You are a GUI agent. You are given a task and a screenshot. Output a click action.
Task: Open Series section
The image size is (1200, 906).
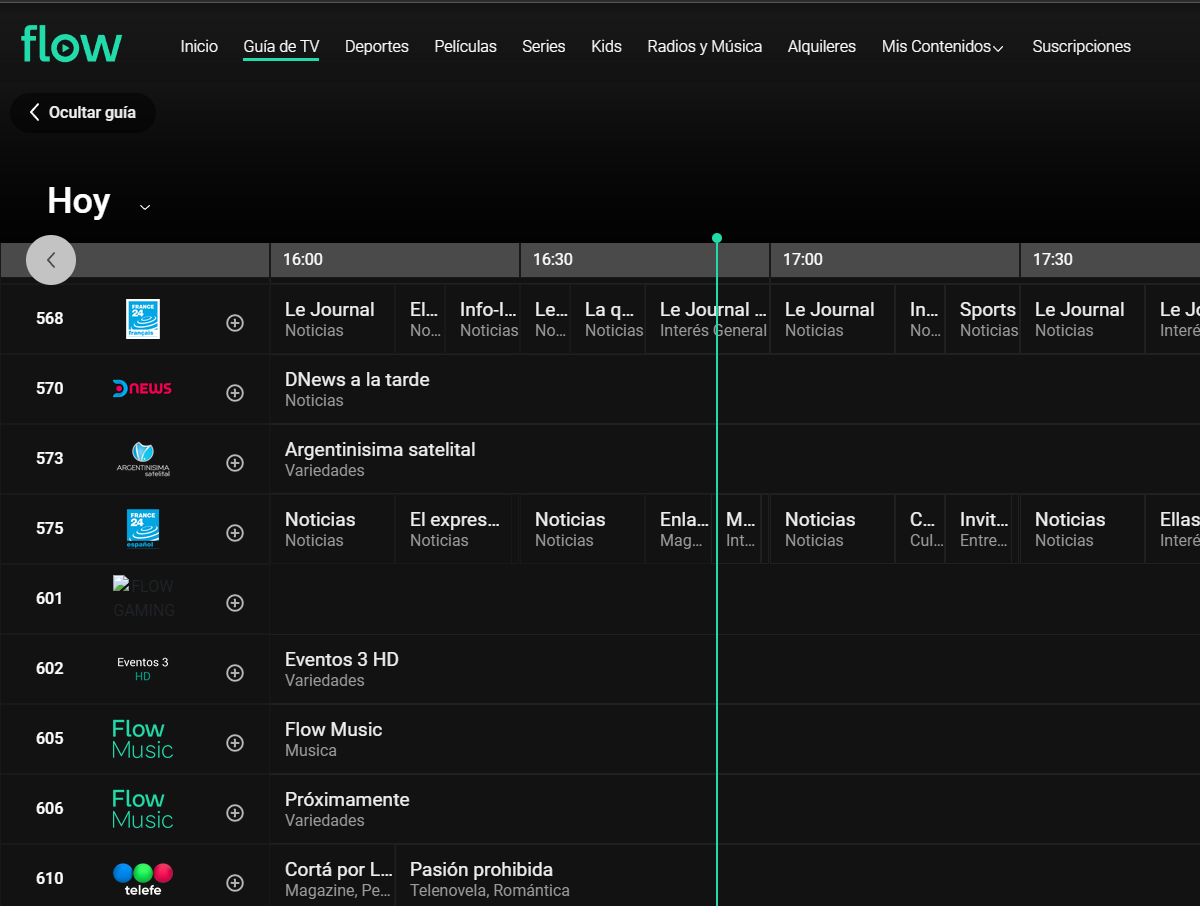point(544,46)
